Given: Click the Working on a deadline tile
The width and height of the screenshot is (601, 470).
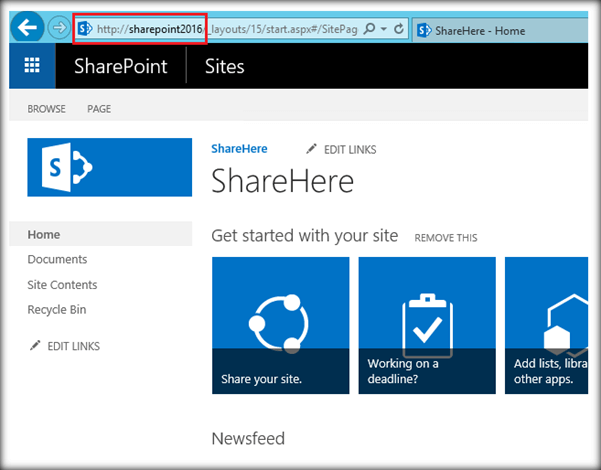Looking at the screenshot, I should coord(427,325).
